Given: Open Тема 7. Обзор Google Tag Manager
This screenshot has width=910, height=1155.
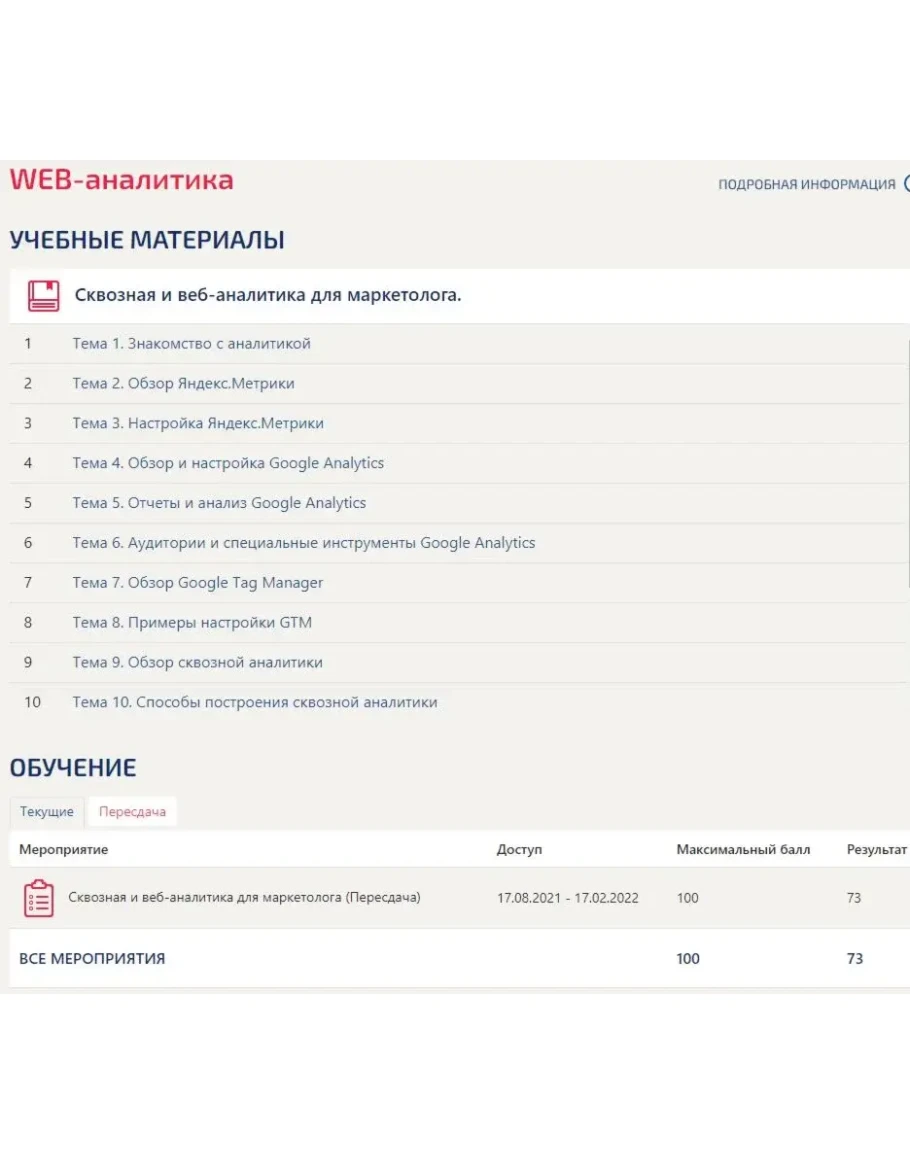Looking at the screenshot, I should [x=198, y=583].
